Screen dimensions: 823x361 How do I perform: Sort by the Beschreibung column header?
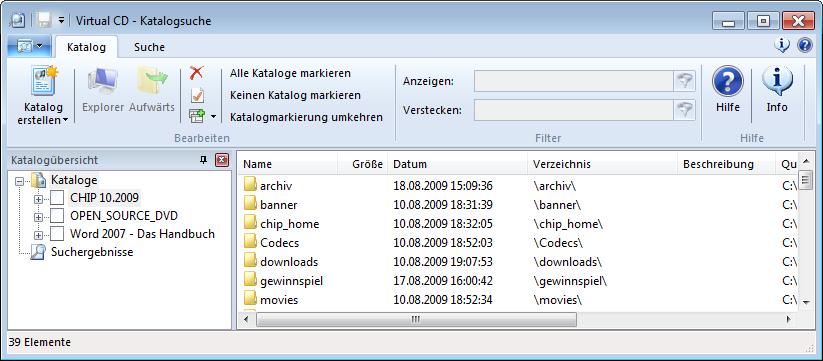726,164
